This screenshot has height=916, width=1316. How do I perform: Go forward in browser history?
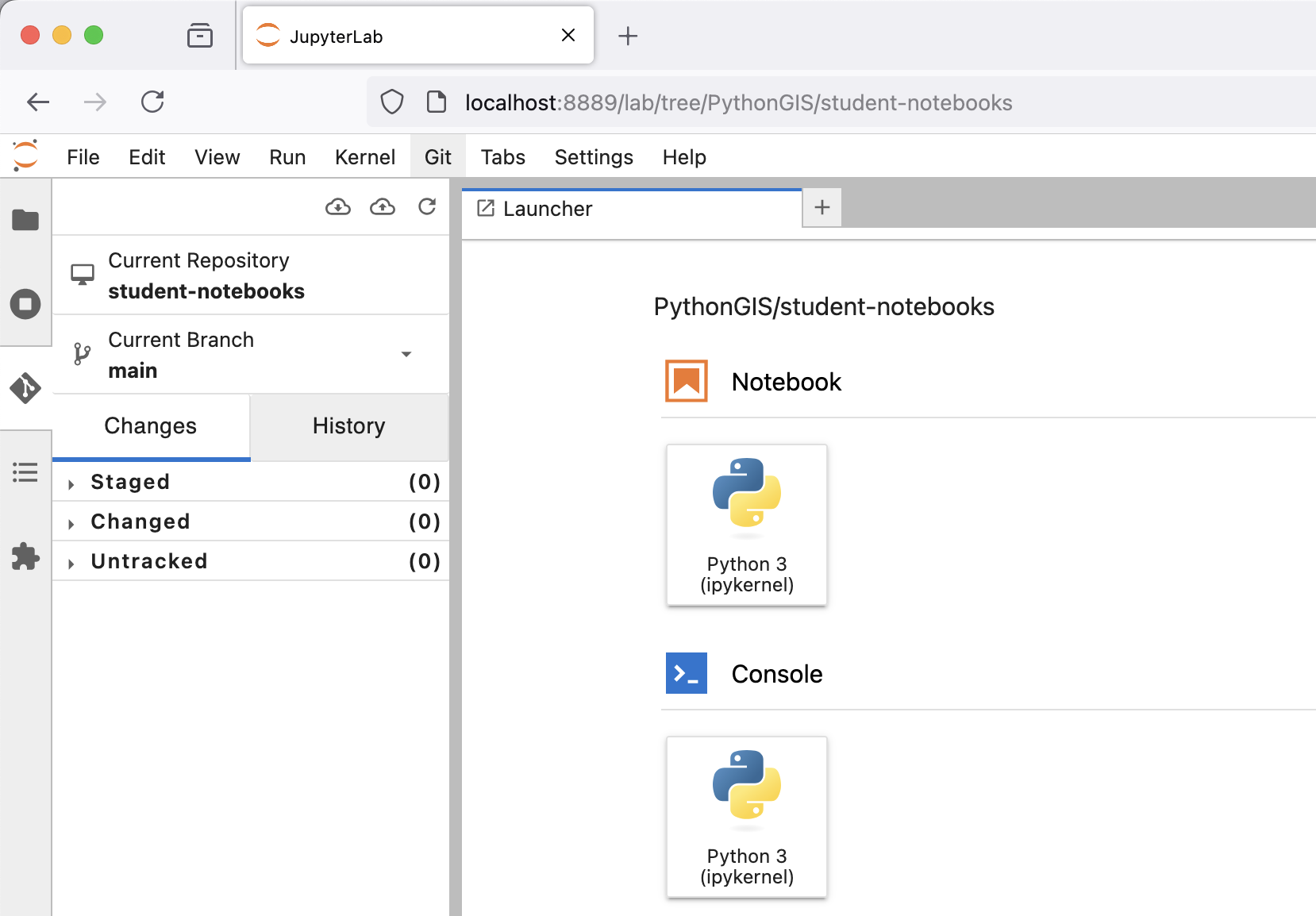95,102
